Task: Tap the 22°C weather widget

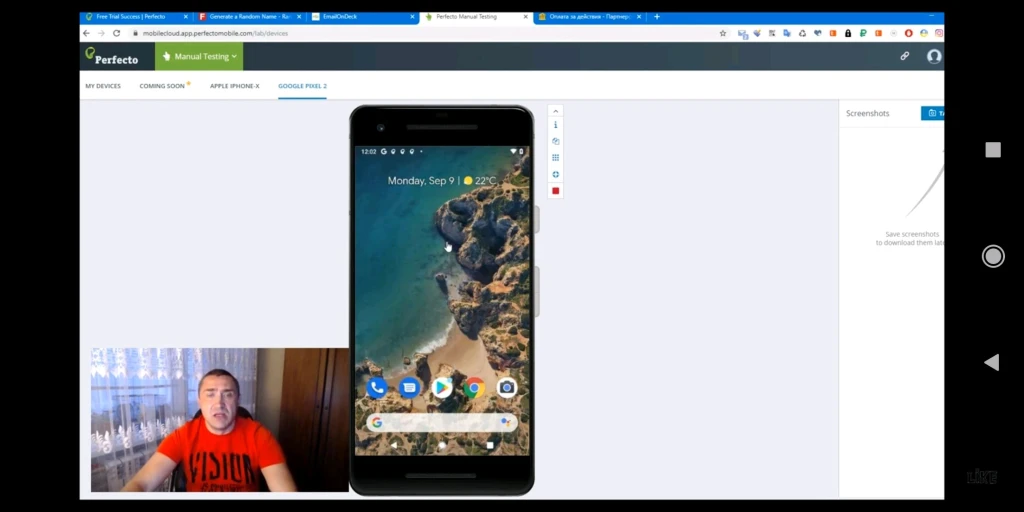Action: pos(479,181)
